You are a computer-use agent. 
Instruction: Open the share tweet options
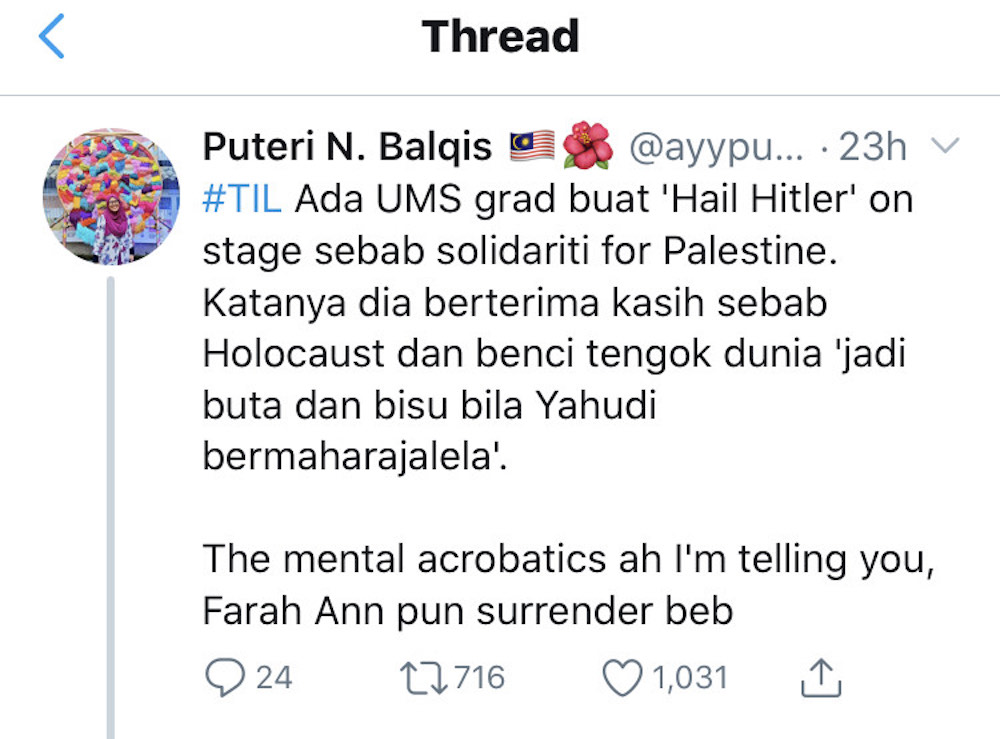pyautogui.click(x=822, y=676)
